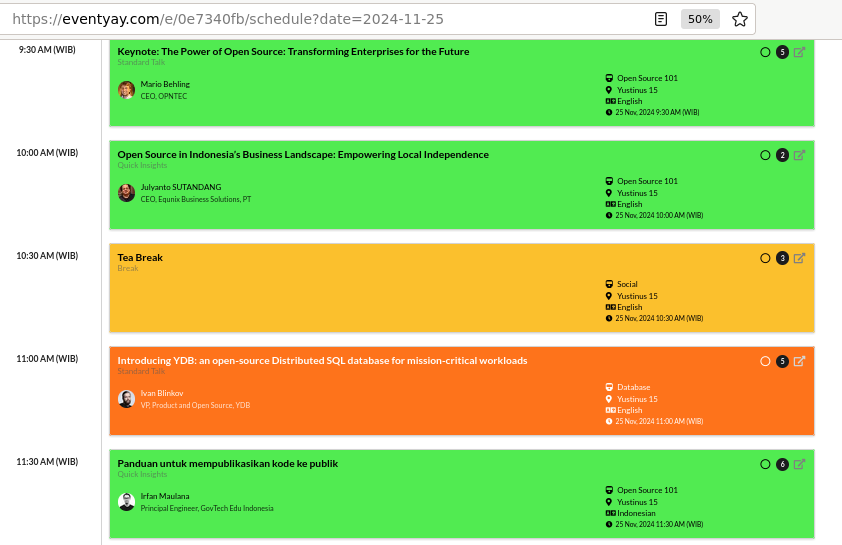Open Introducing YDB session title

click(x=322, y=361)
